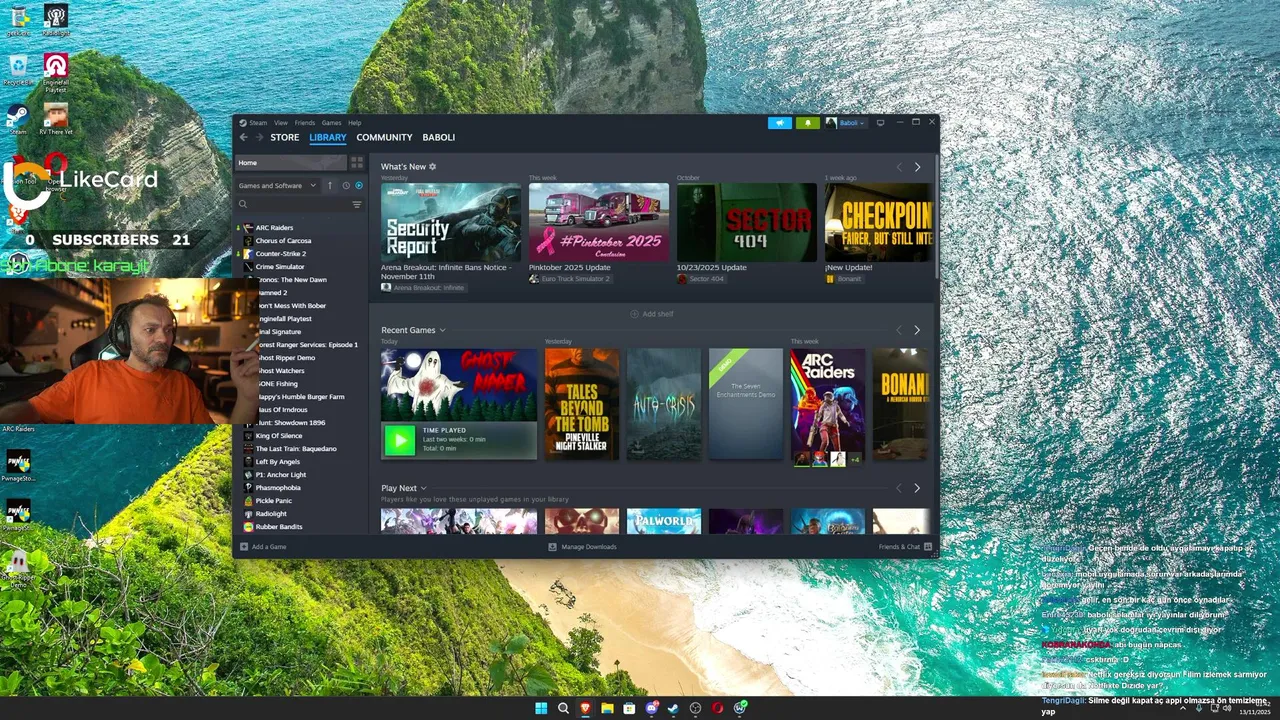Filter library by recent activity clock icon
This screenshot has height=720, width=1280.
point(346,185)
